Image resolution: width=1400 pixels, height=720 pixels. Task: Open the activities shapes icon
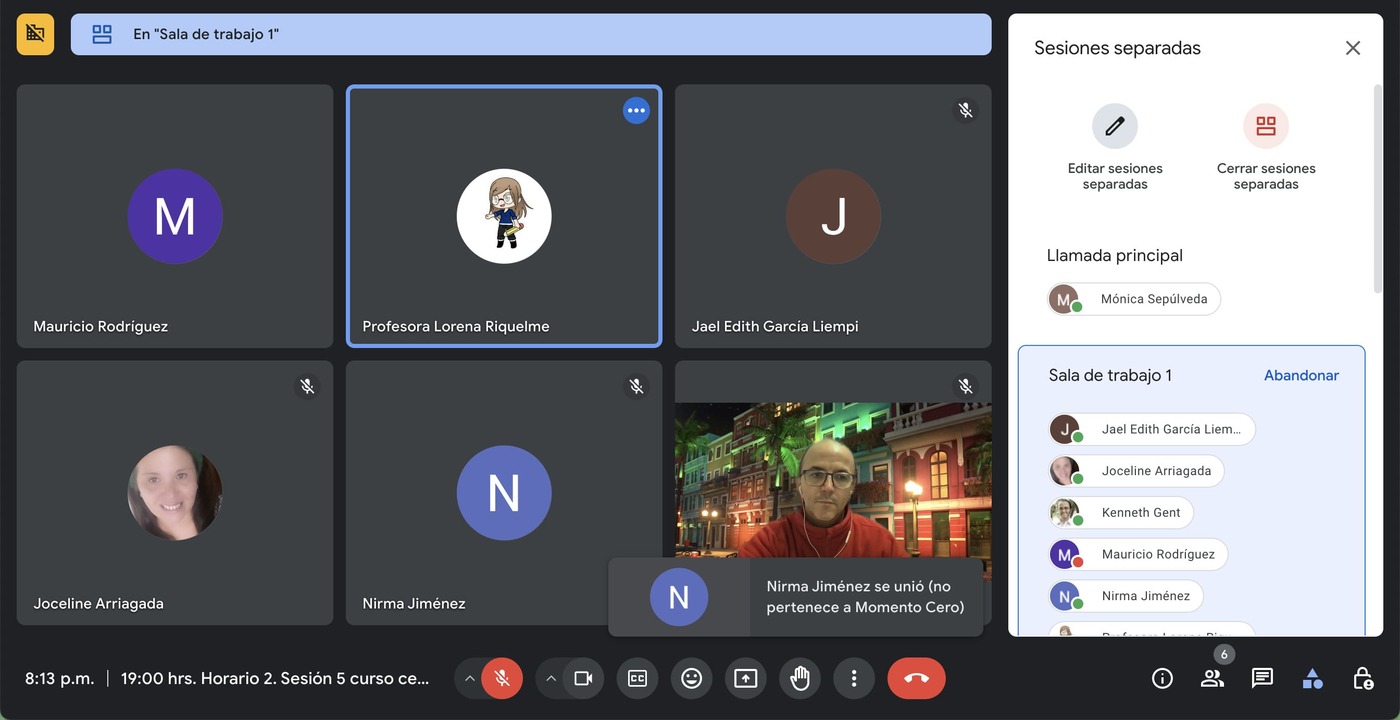[1313, 678]
